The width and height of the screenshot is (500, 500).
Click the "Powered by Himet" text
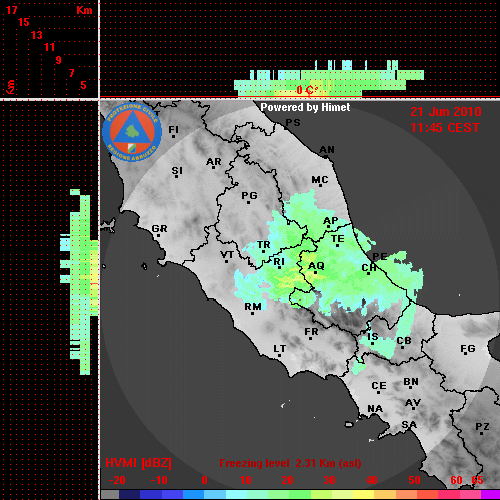point(305,107)
